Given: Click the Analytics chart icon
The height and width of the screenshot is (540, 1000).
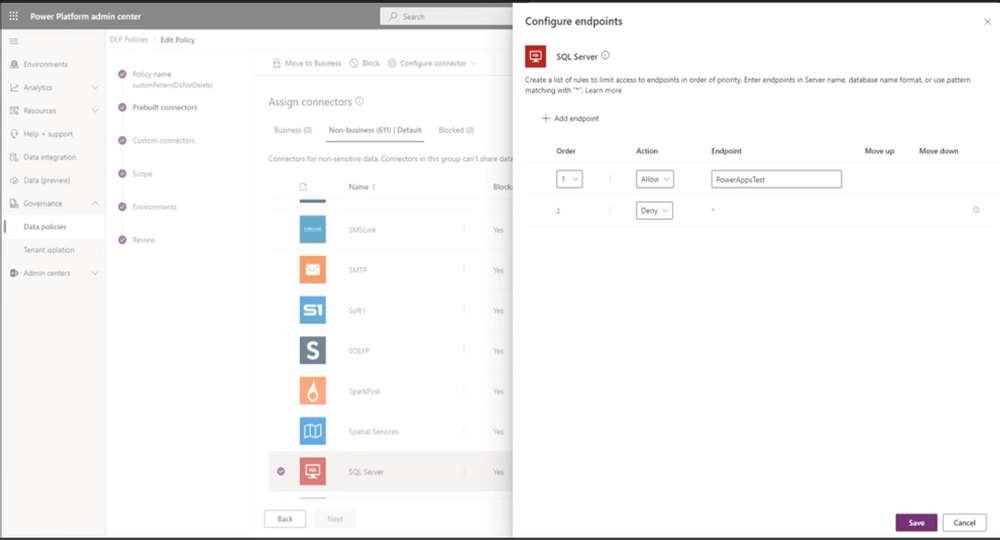Looking at the screenshot, I should pyautogui.click(x=14, y=87).
